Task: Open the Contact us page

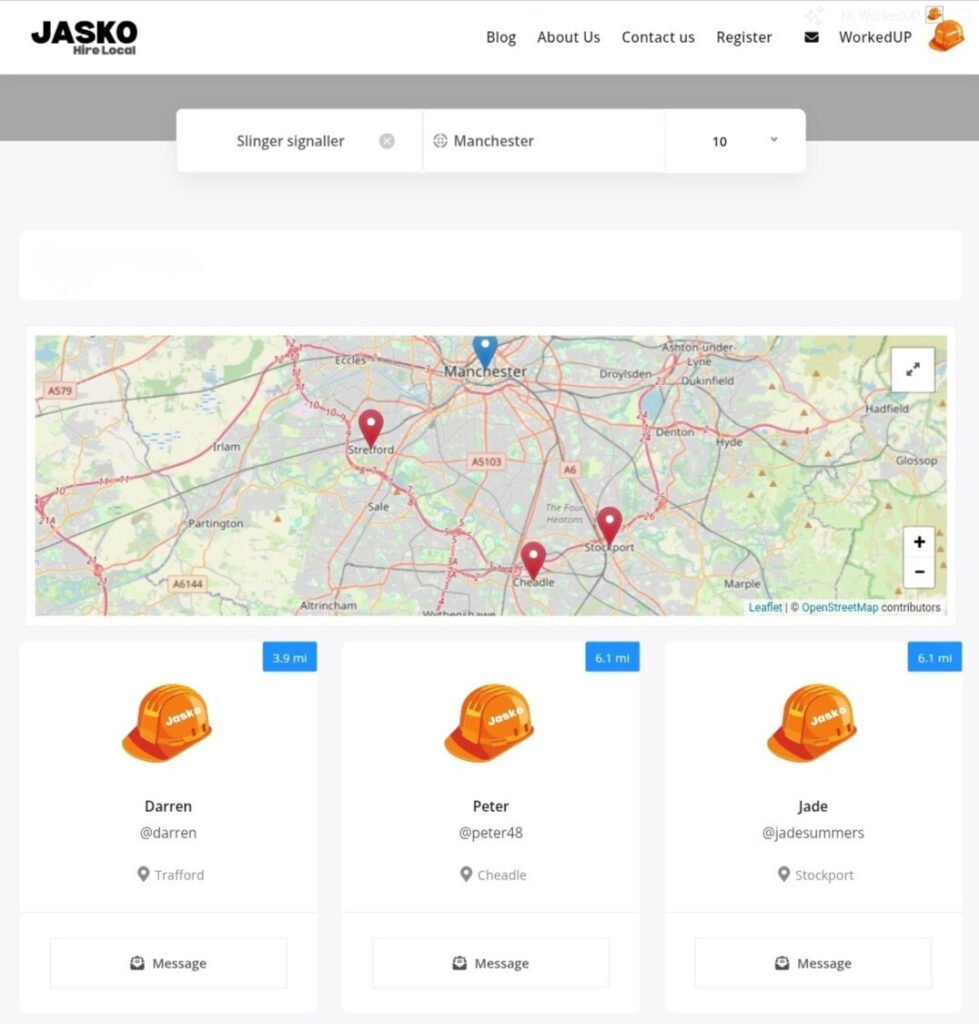Action: [658, 37]
